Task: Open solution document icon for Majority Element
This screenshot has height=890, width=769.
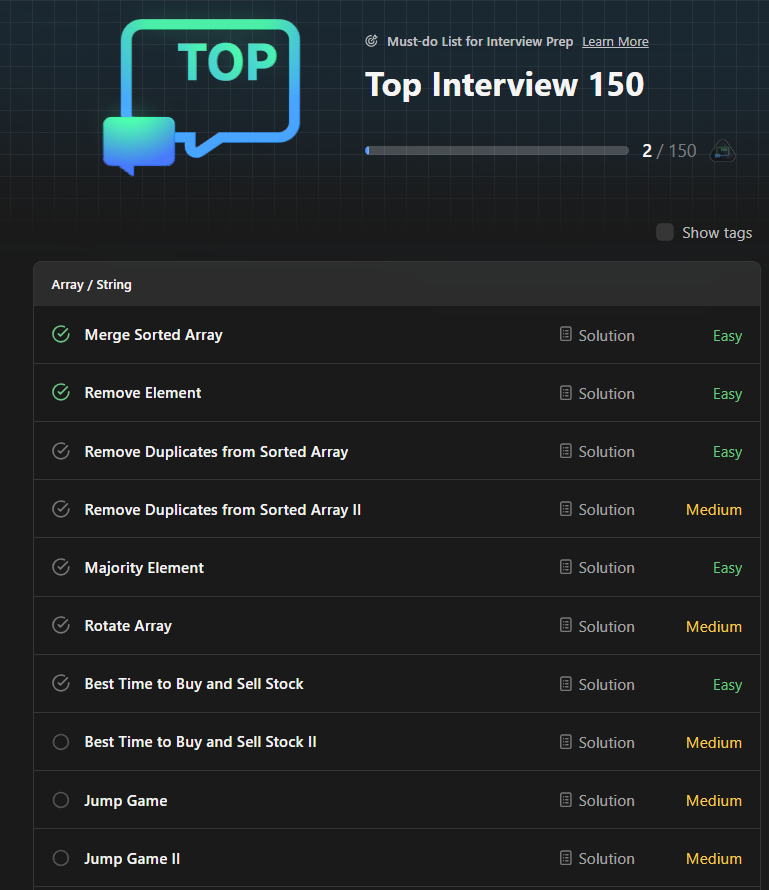Action: click(x=565, y=566)
